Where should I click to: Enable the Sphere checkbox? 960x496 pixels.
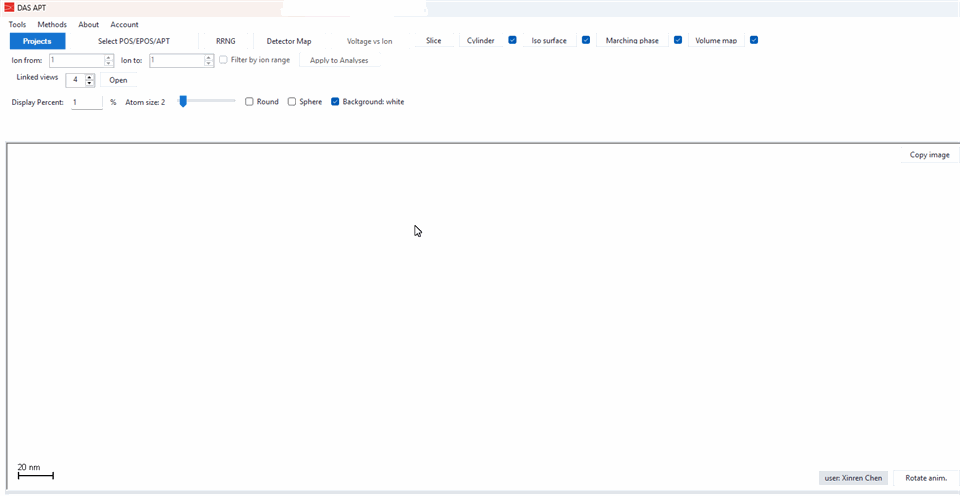(x=292, y=102)
